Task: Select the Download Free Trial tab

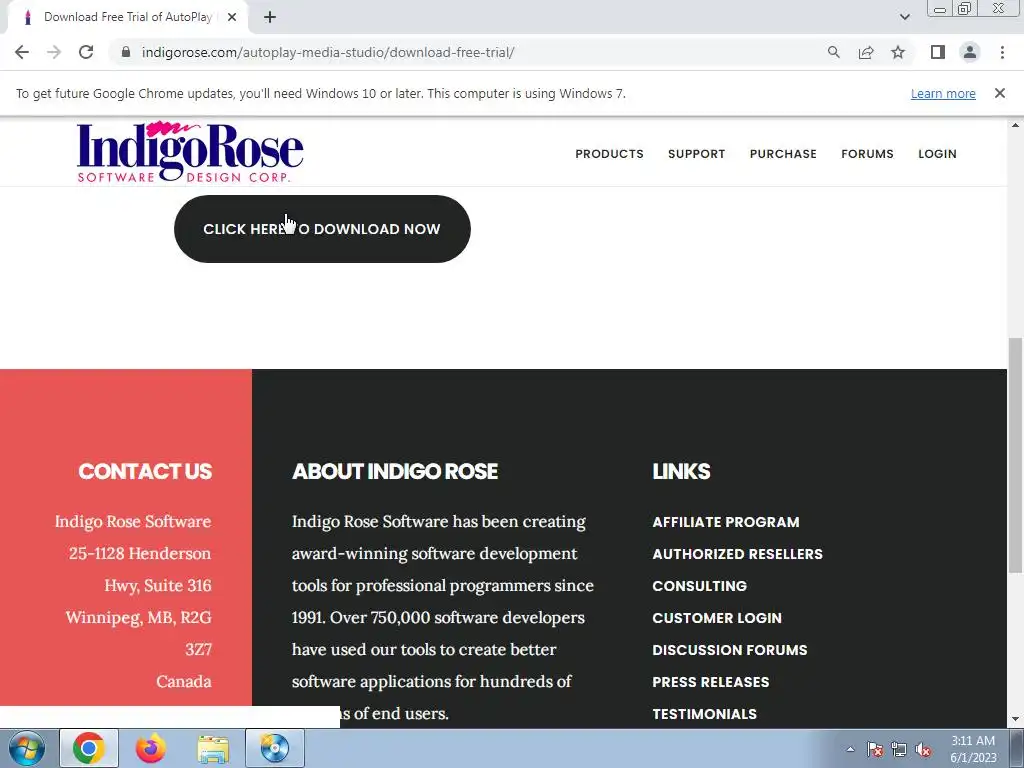Action: point(127,18)
